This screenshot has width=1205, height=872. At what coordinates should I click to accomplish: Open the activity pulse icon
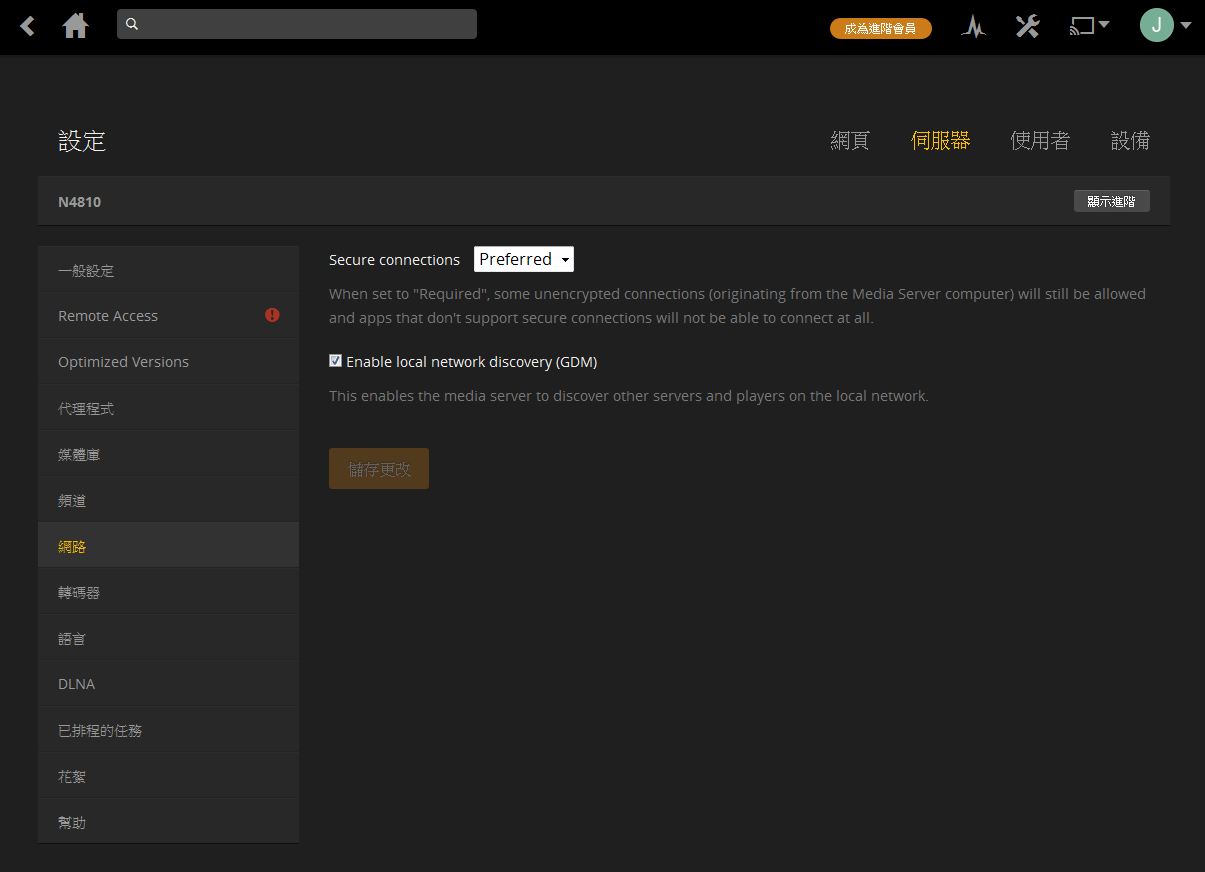pos(973,27)
